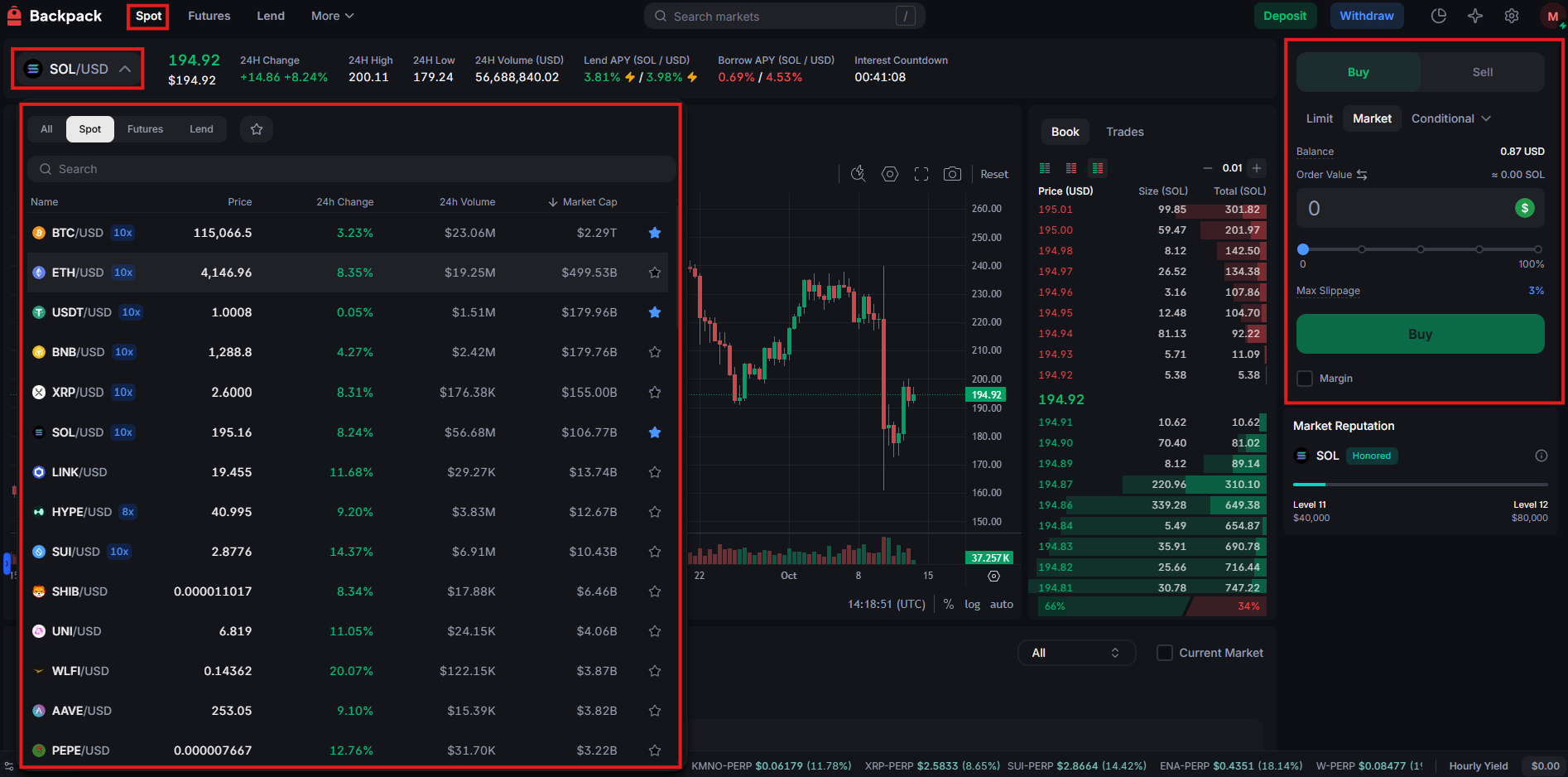Open the profile avatar M

(1552, 16)
